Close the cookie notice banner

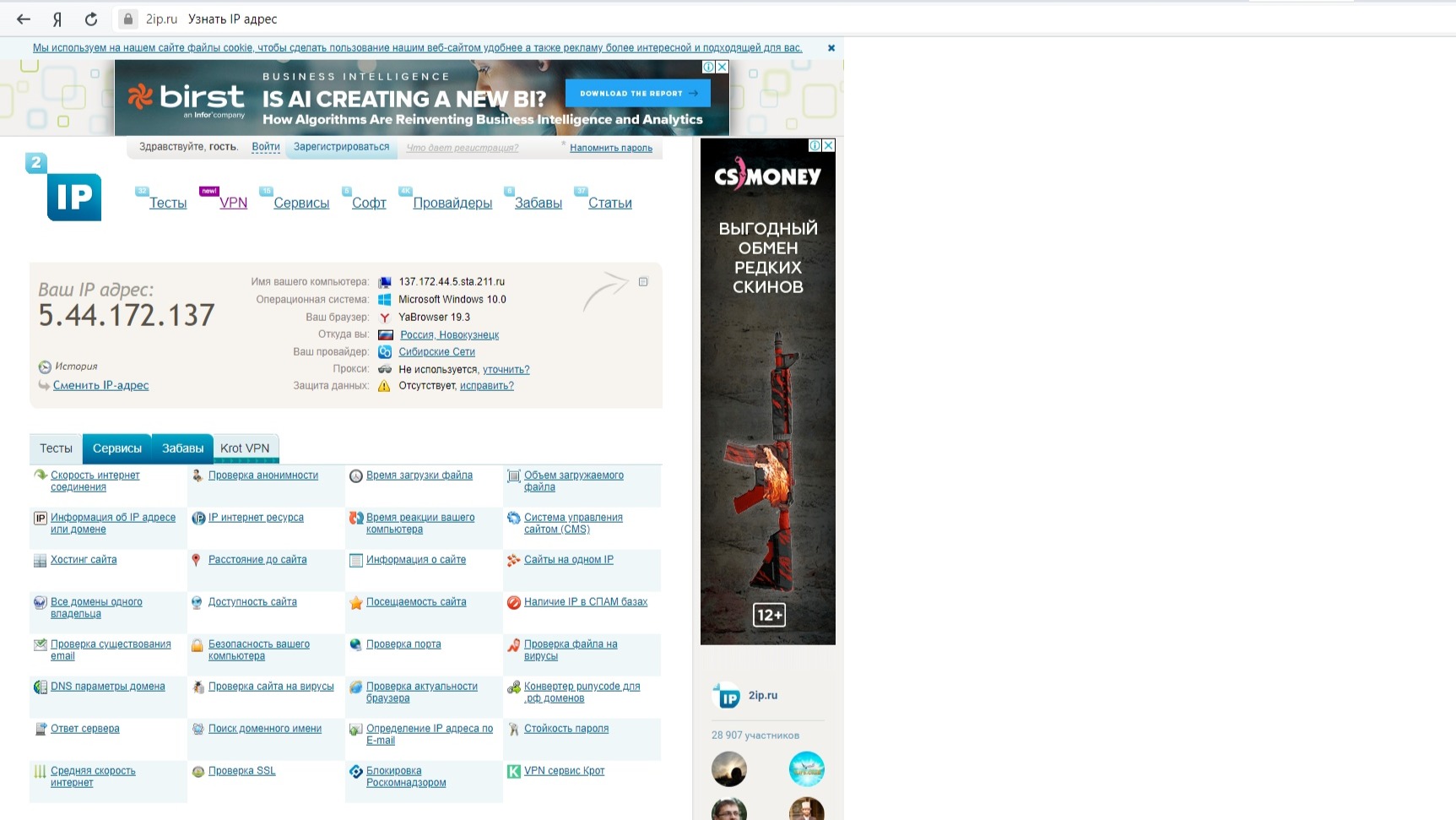pyautogui.click(x=831, y=48)
